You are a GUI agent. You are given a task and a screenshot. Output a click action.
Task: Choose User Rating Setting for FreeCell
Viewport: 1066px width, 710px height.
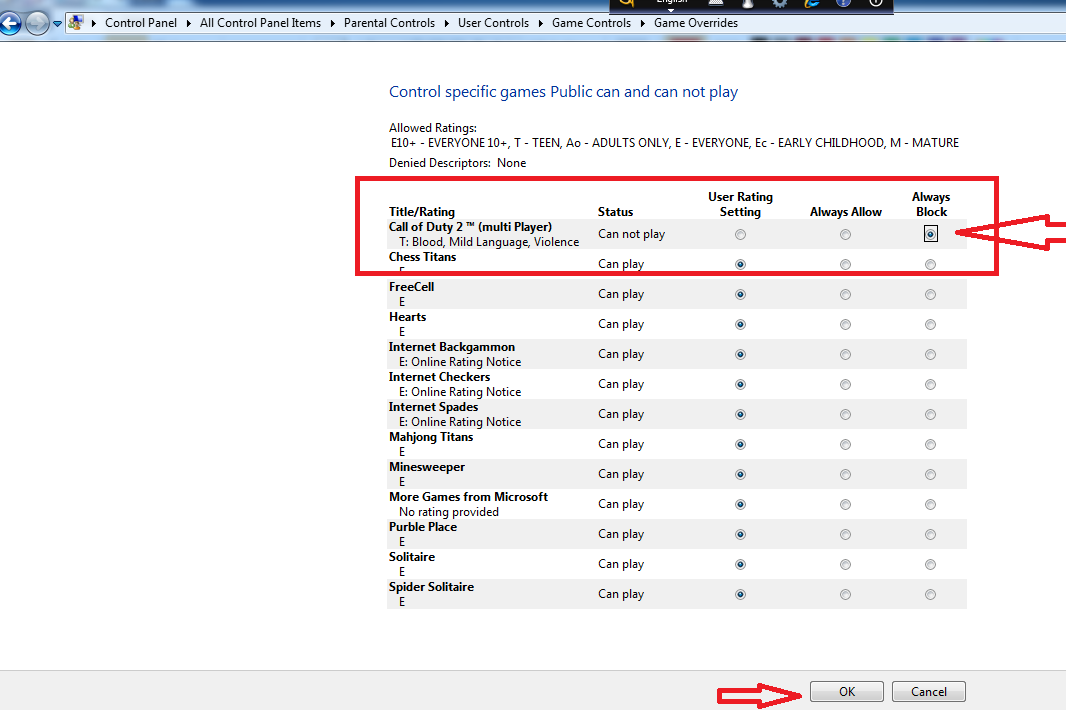pyautogui.click(x=740, y=294)
